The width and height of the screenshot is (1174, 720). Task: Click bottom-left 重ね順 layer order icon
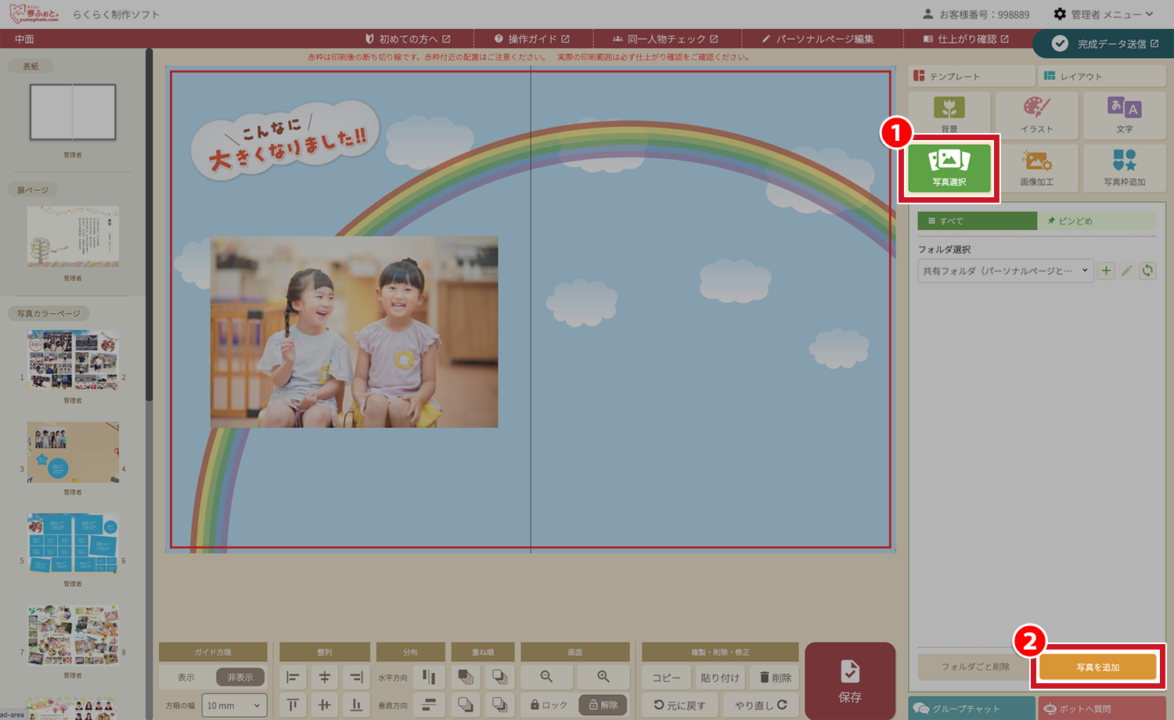coord(466,705)
